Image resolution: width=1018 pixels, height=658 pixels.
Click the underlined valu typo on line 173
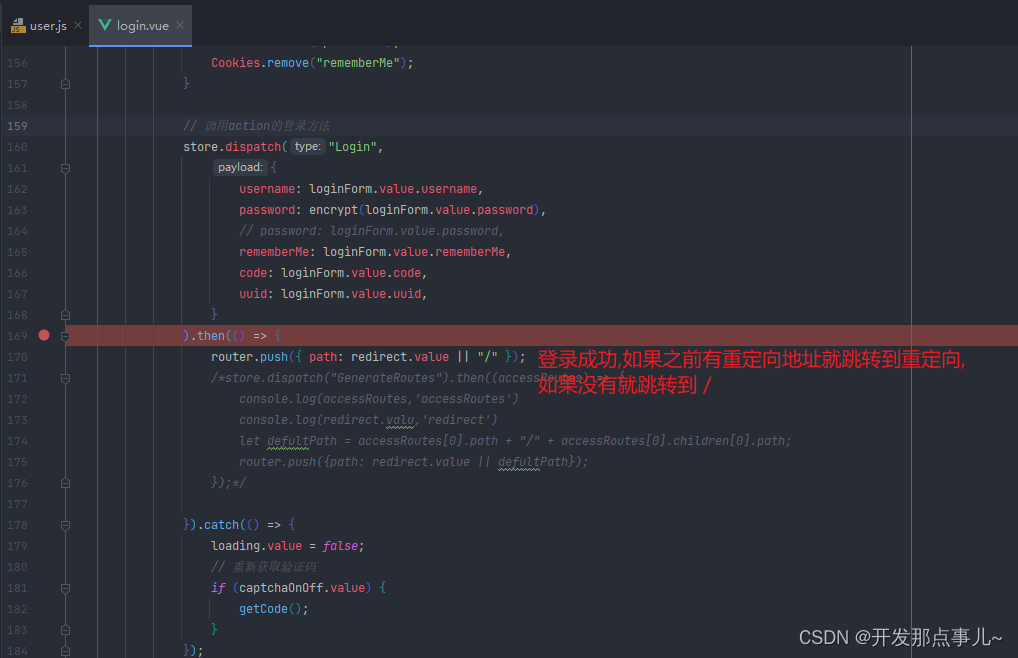pyautogui.click(x=400, y=420)
